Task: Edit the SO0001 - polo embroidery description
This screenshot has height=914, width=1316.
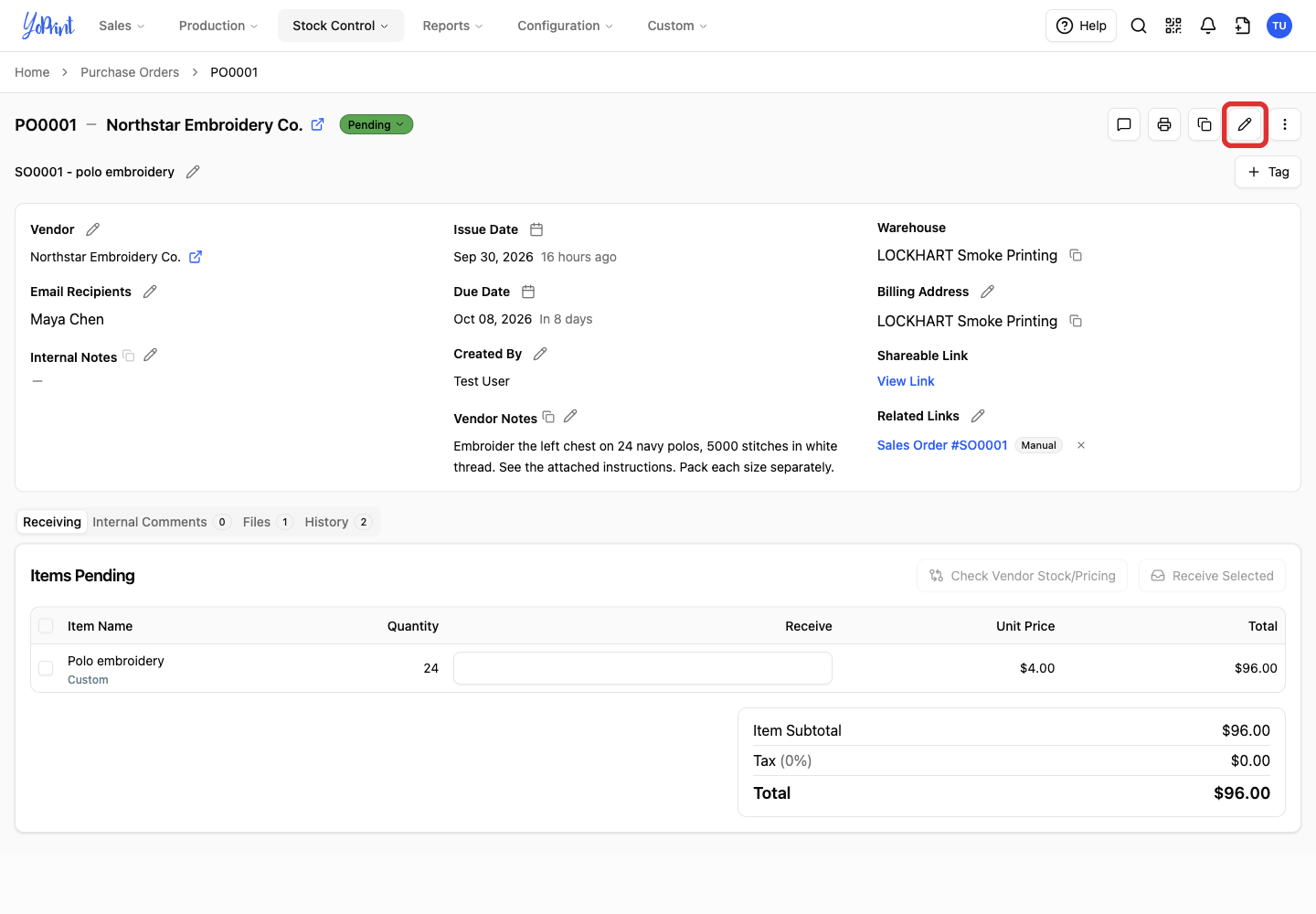Action: pos(193,172)
